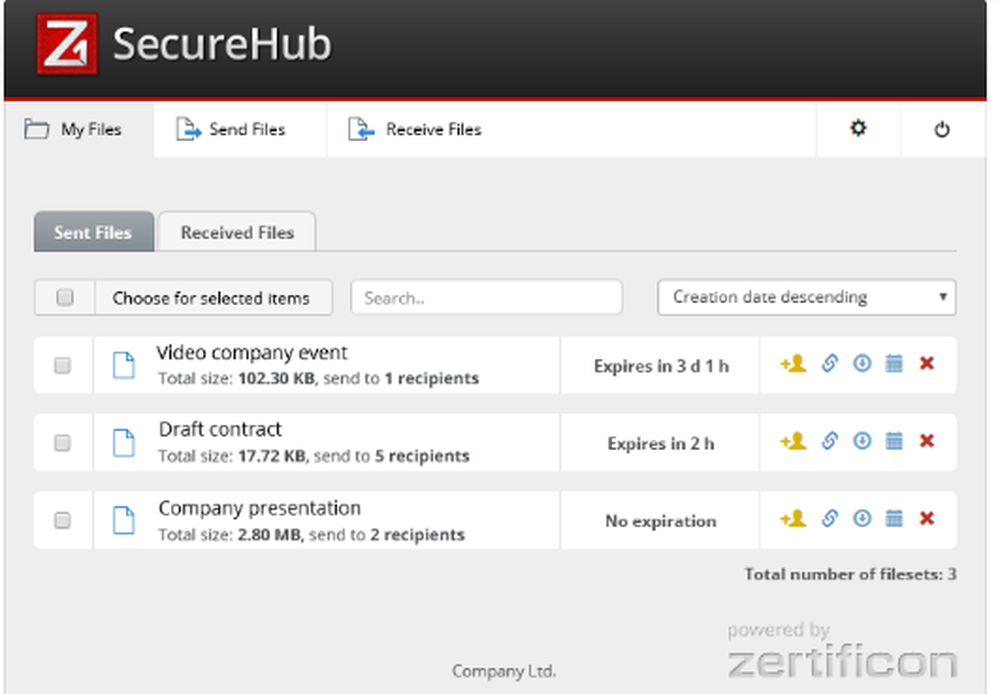Download Video company event fileset
1000x694 pixels.
point(862,364)
